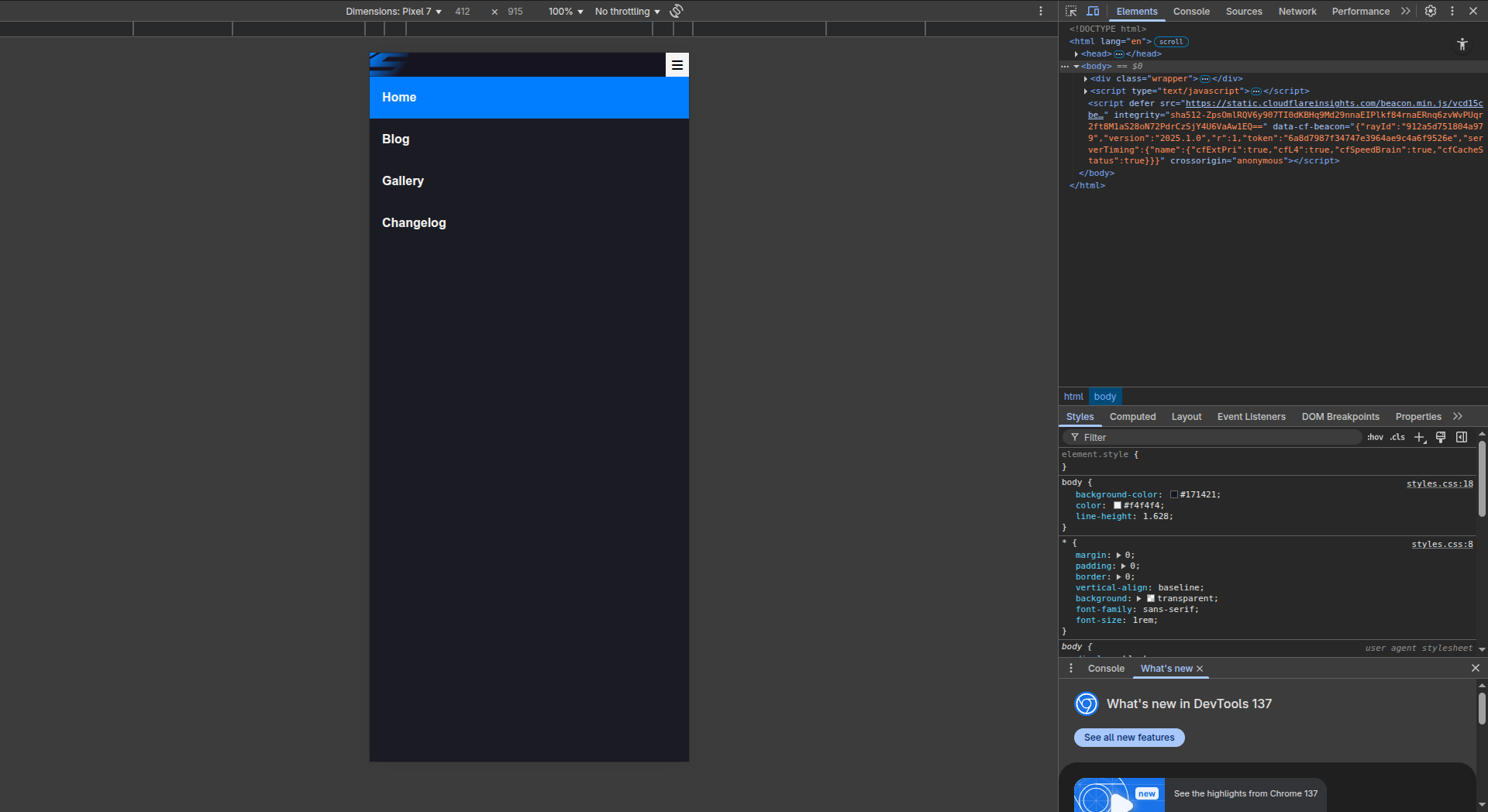Image resolution: width=1488 pixels, height=812 pixels.
Task: Open styles.css:18 source link
Action: (x=1440, y=483)
